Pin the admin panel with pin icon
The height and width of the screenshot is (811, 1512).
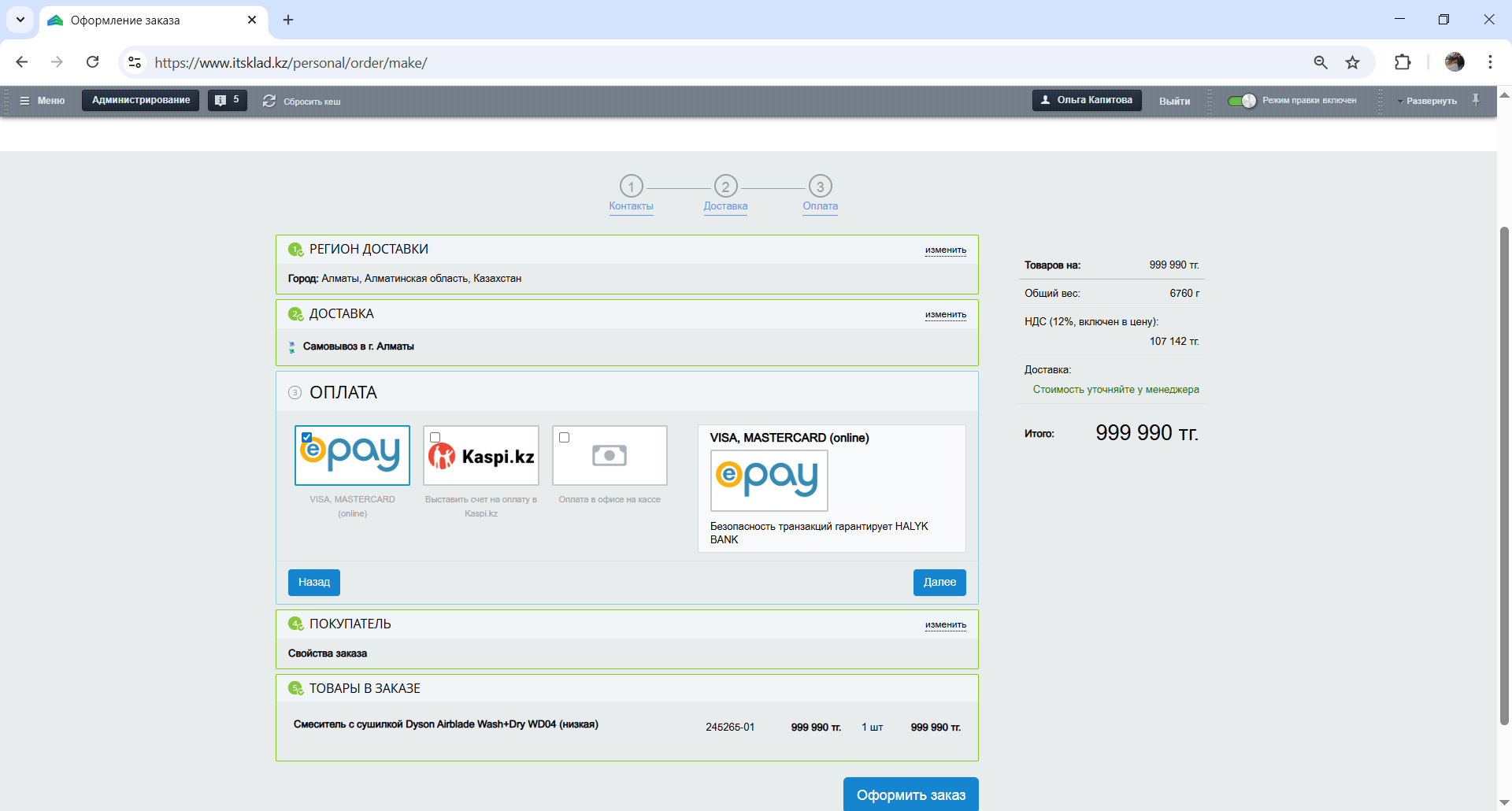[x=1476, y=100]
